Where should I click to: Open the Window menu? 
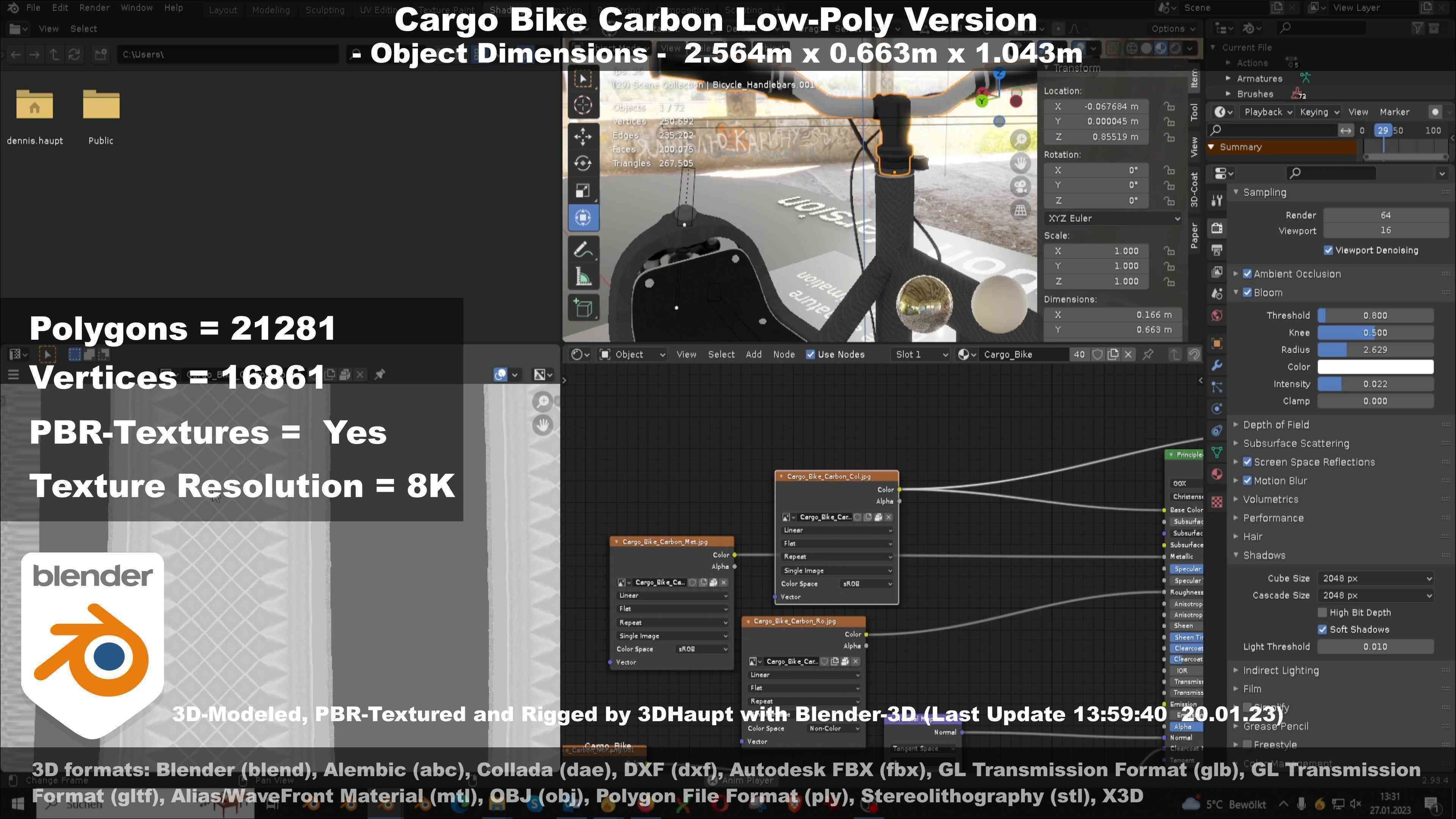tap(137, 8)
